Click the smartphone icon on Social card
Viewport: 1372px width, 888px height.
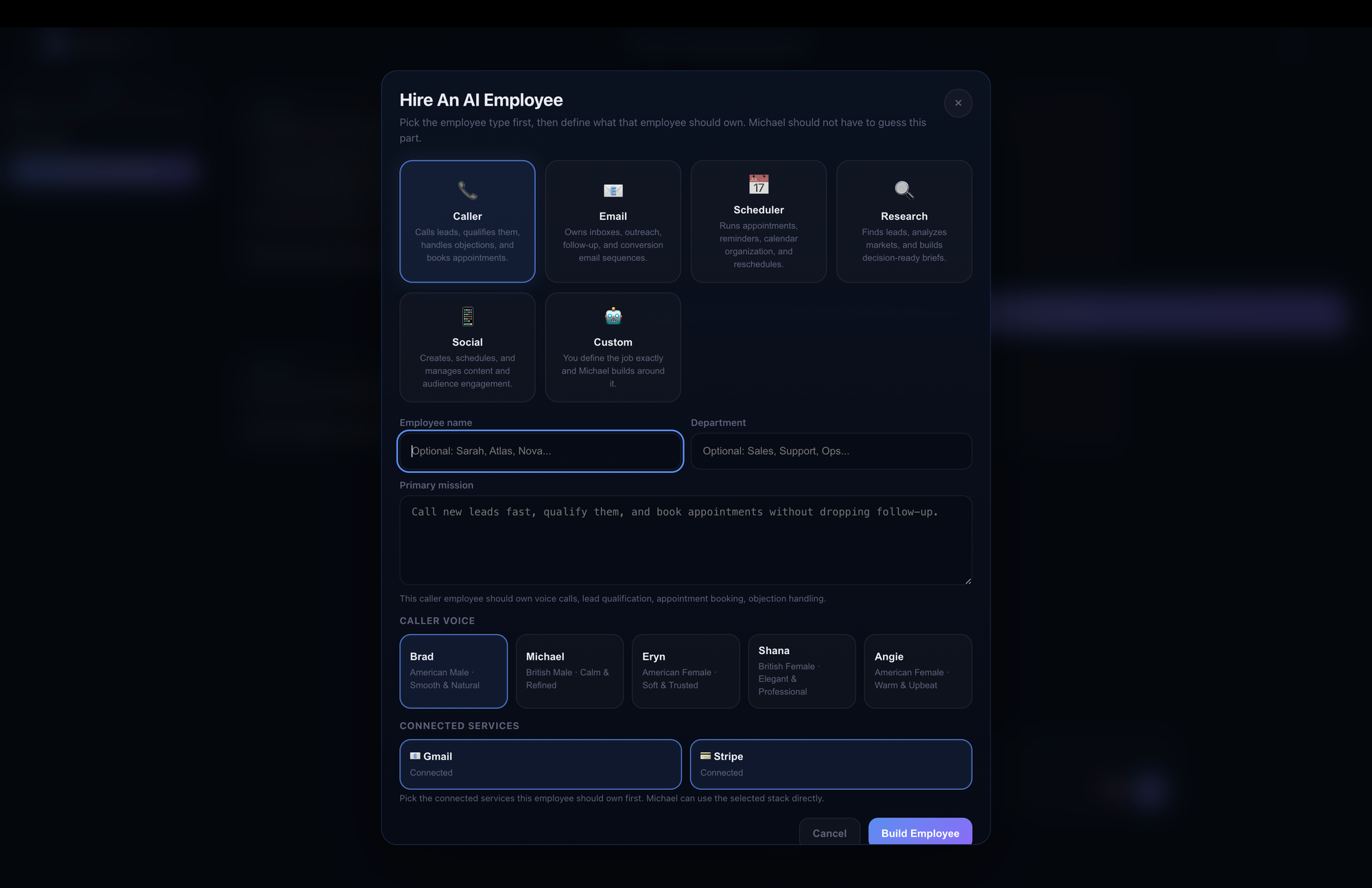click(467, 316)
